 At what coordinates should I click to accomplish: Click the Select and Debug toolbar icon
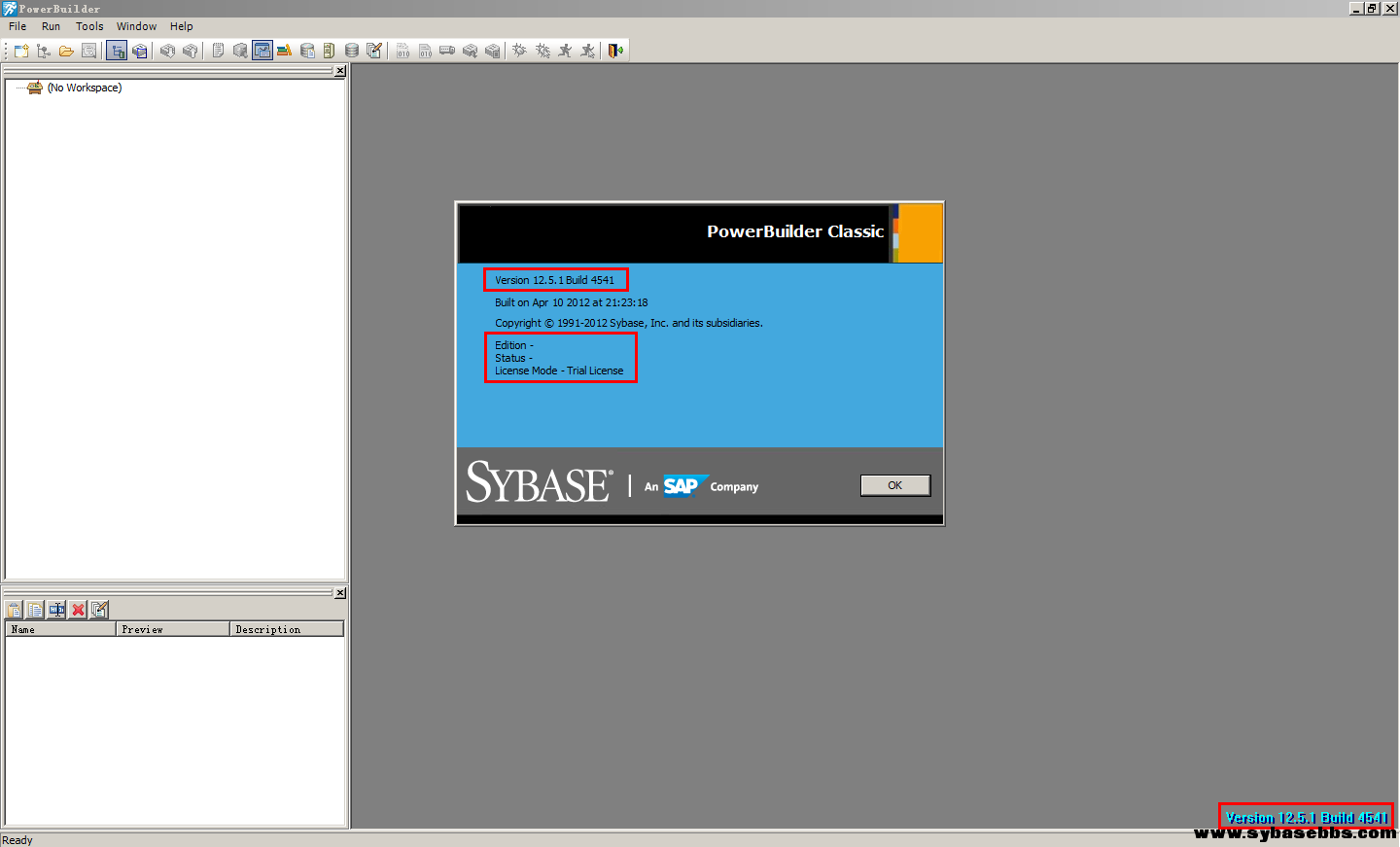(x=542, y=51)
